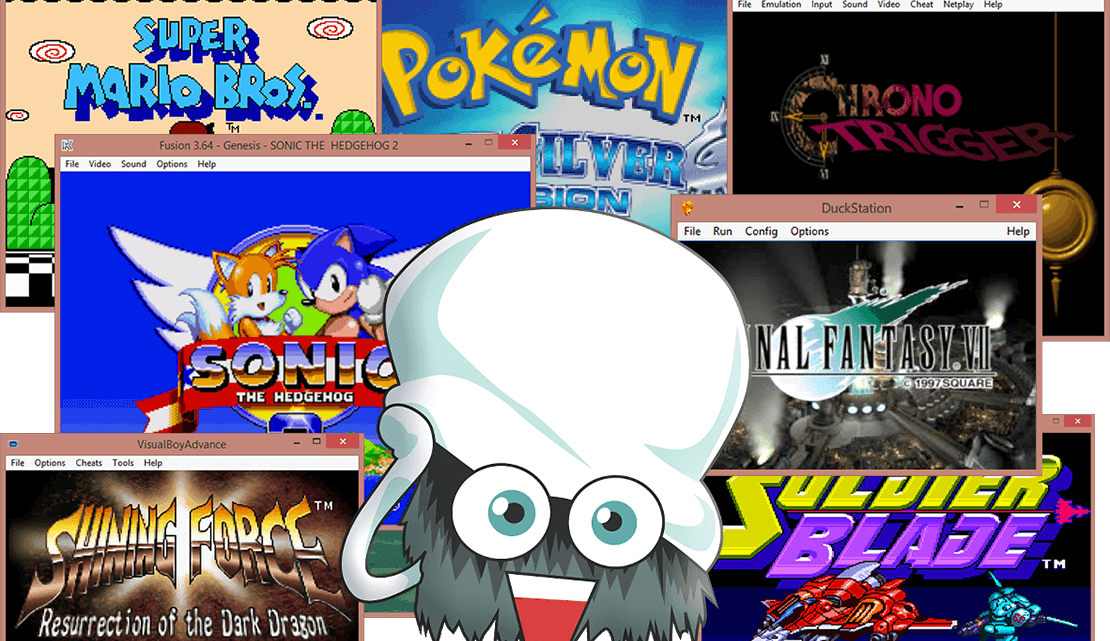This screenshot has width=1110, height=641.
Task: Close the Fusion 3.64 window
Action: pos(515,142)
